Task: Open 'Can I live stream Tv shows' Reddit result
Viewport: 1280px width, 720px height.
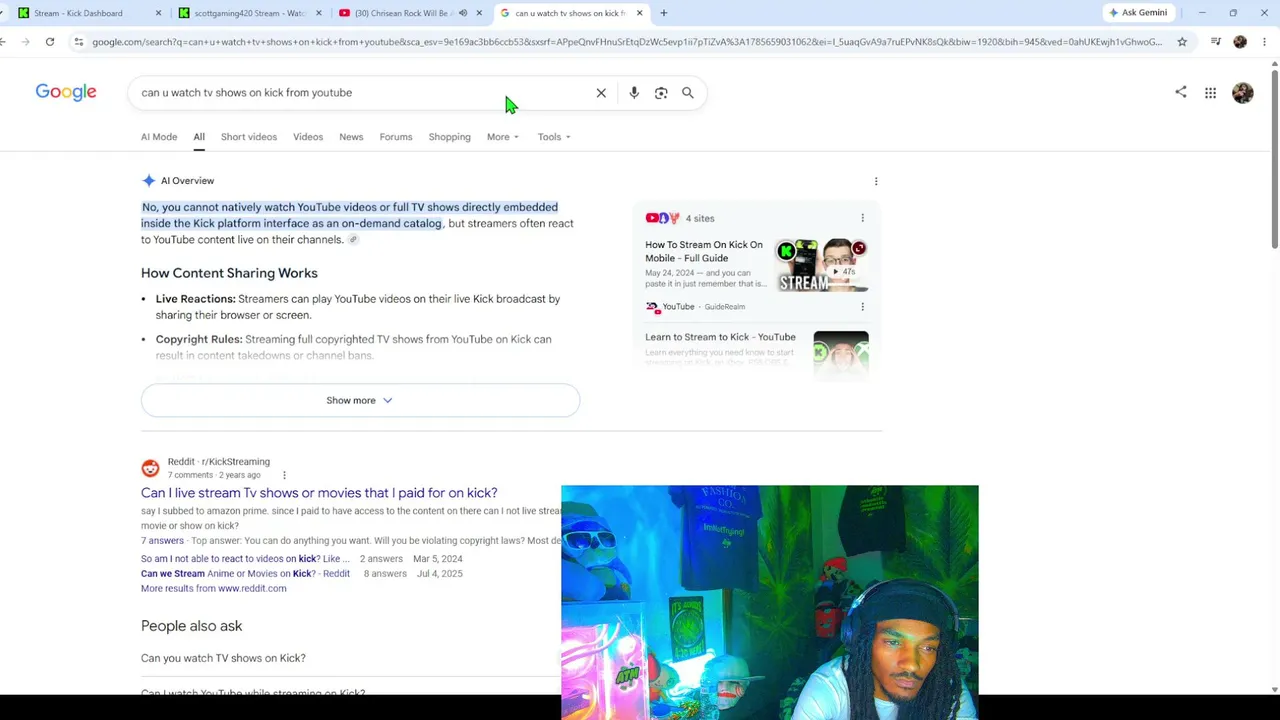Action: click(x=319, y=493)
